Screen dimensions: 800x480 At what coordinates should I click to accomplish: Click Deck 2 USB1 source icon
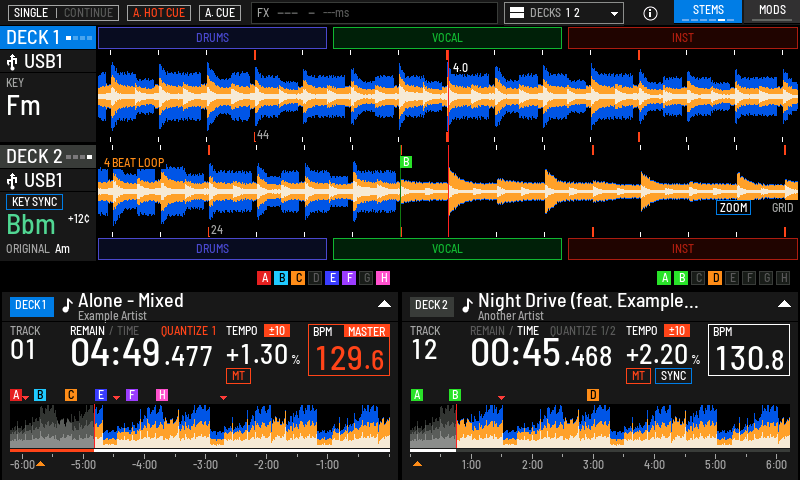12,181
